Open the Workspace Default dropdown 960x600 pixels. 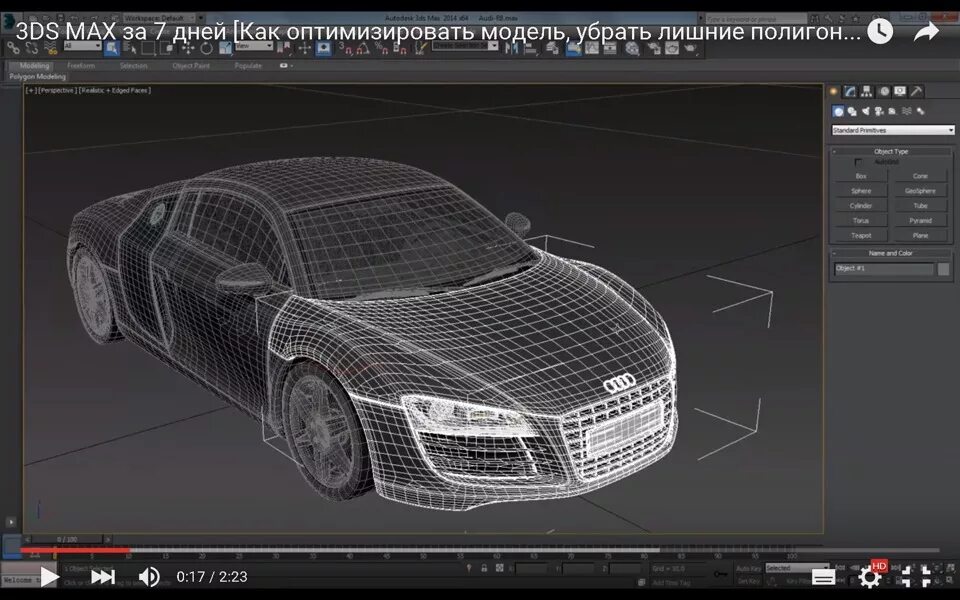point(163,18)
